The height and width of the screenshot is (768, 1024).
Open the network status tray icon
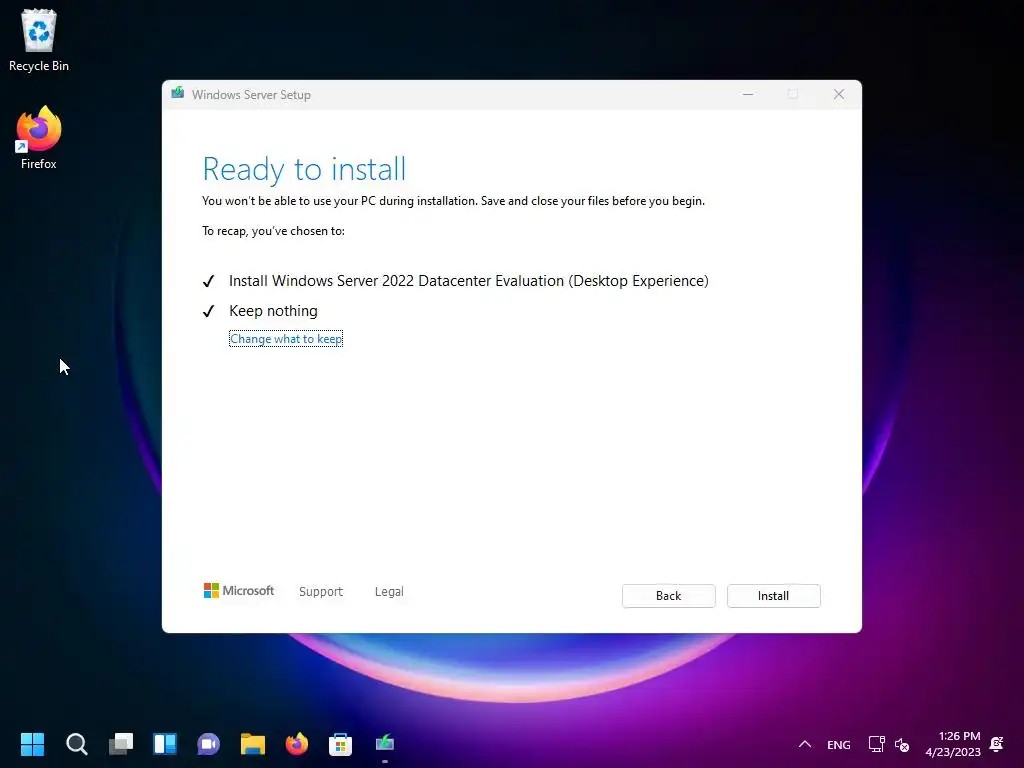(876, 744)
